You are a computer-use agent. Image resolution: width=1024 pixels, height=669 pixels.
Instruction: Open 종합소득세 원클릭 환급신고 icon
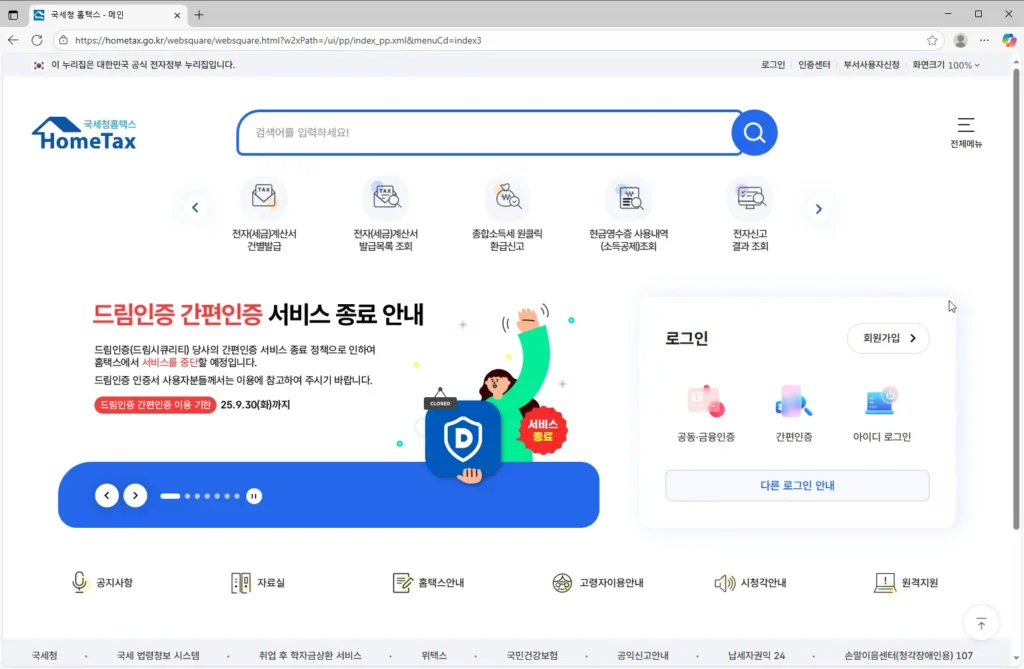click(507, 198)
